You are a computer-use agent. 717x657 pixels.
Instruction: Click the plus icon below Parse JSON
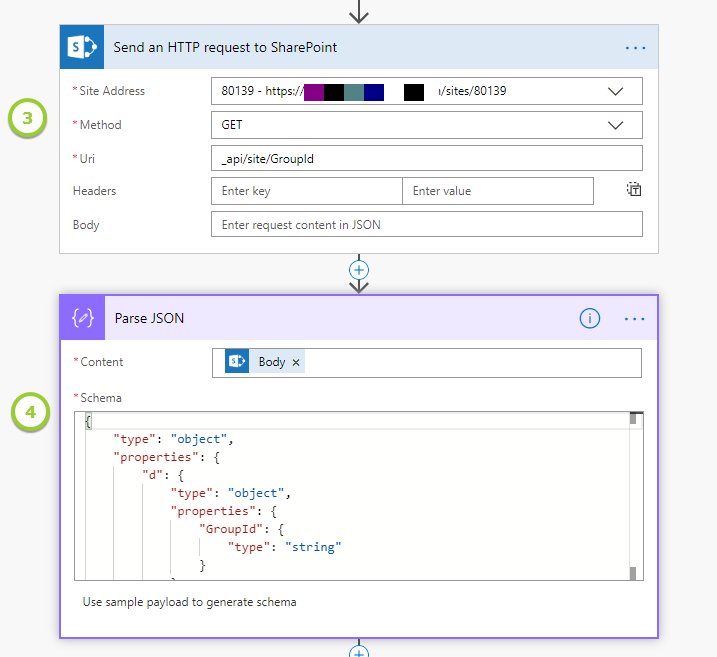pos(359,652)
